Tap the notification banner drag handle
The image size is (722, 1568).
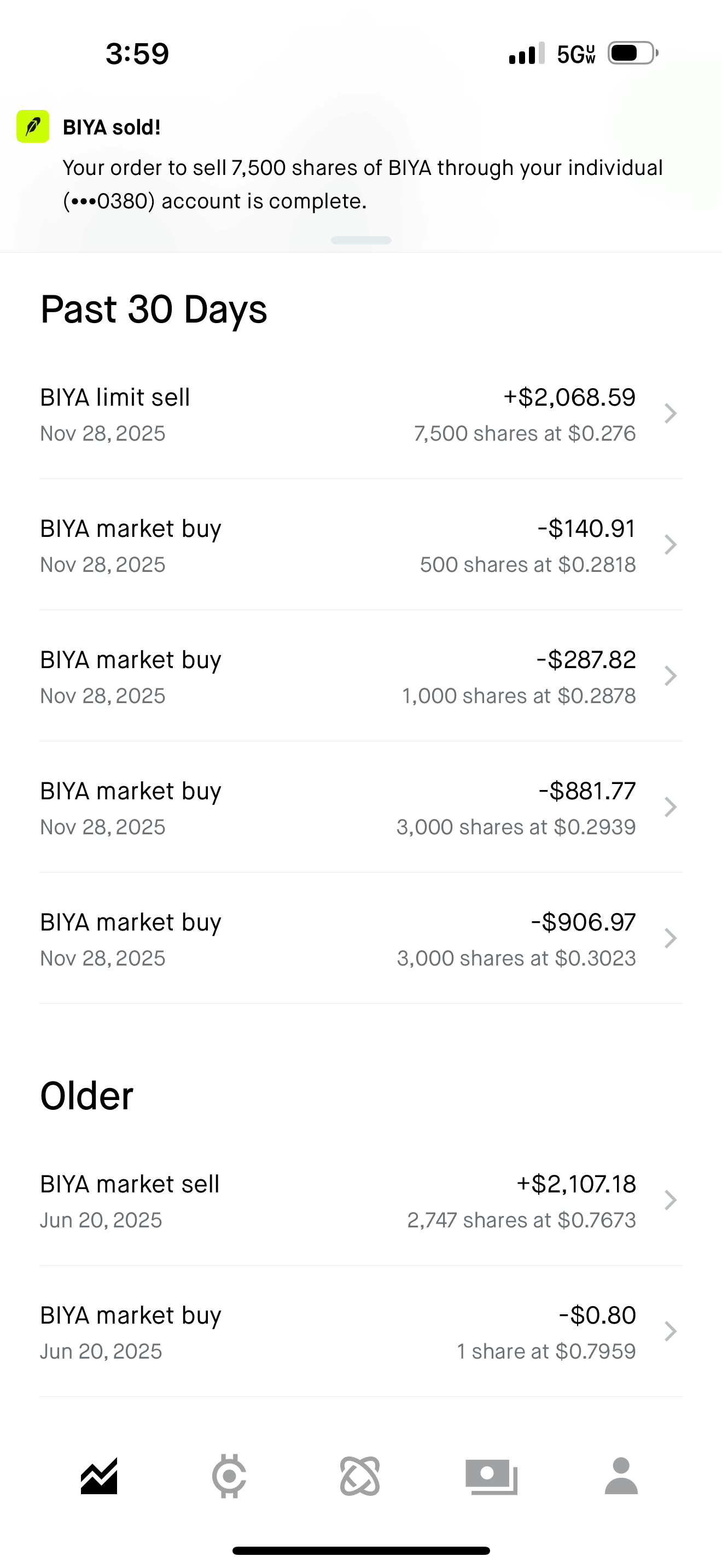click(x=361, y=241)
